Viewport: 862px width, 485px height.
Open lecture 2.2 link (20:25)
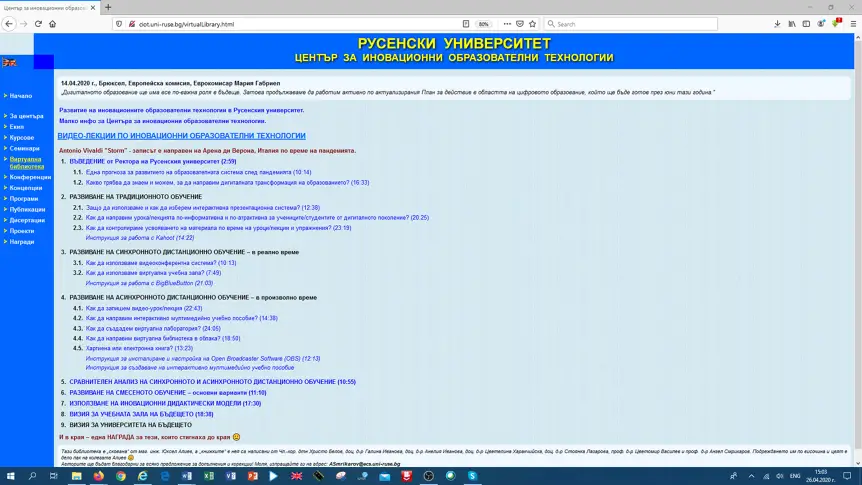[257, 218]
